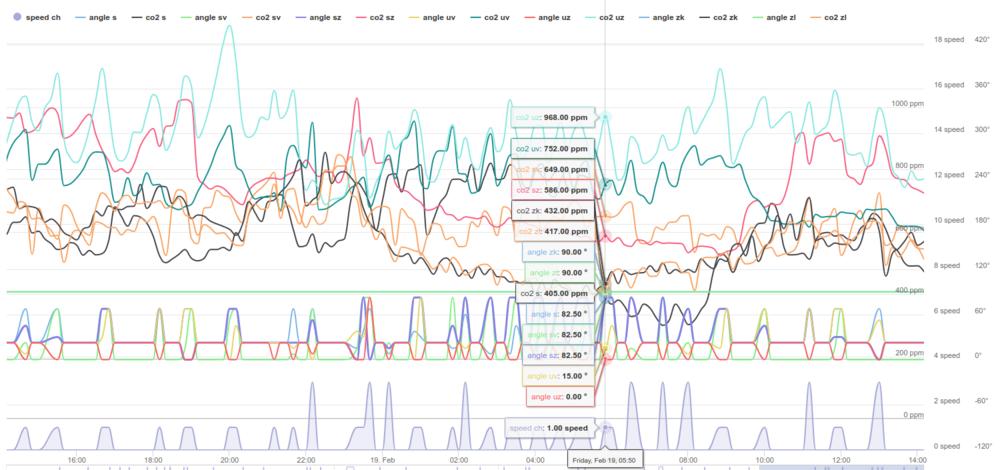Click the 'co2 zk: 432.00 ppm' tooltip
This screenshot has width=1000, height=470.
tap(552, 210)
